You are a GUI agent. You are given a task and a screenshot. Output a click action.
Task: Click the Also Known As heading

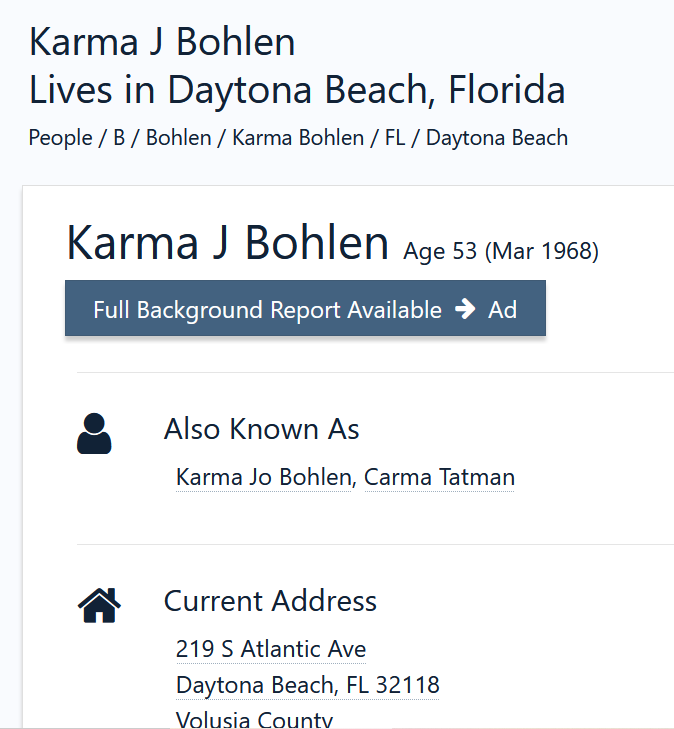[x=262, y=429]
